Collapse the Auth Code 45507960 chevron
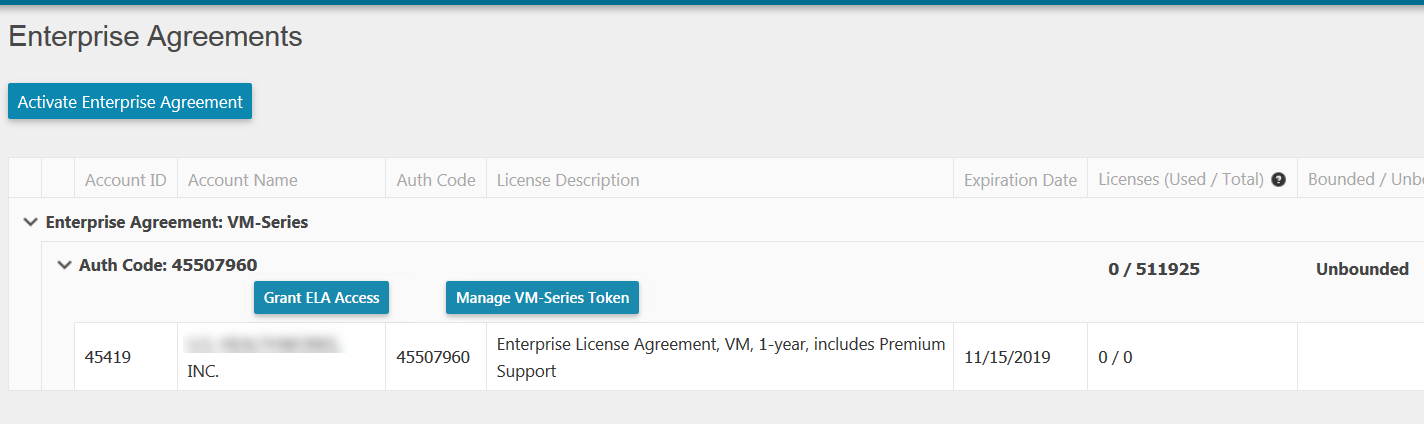Viewport: 1424px width, 424px height. (x=64, y=265)
